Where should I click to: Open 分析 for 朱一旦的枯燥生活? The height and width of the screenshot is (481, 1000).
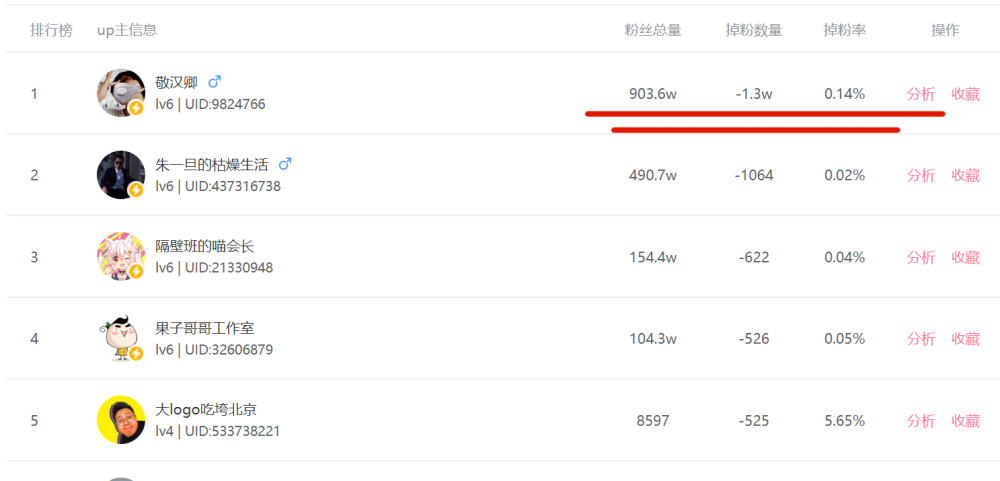[921, 175]
